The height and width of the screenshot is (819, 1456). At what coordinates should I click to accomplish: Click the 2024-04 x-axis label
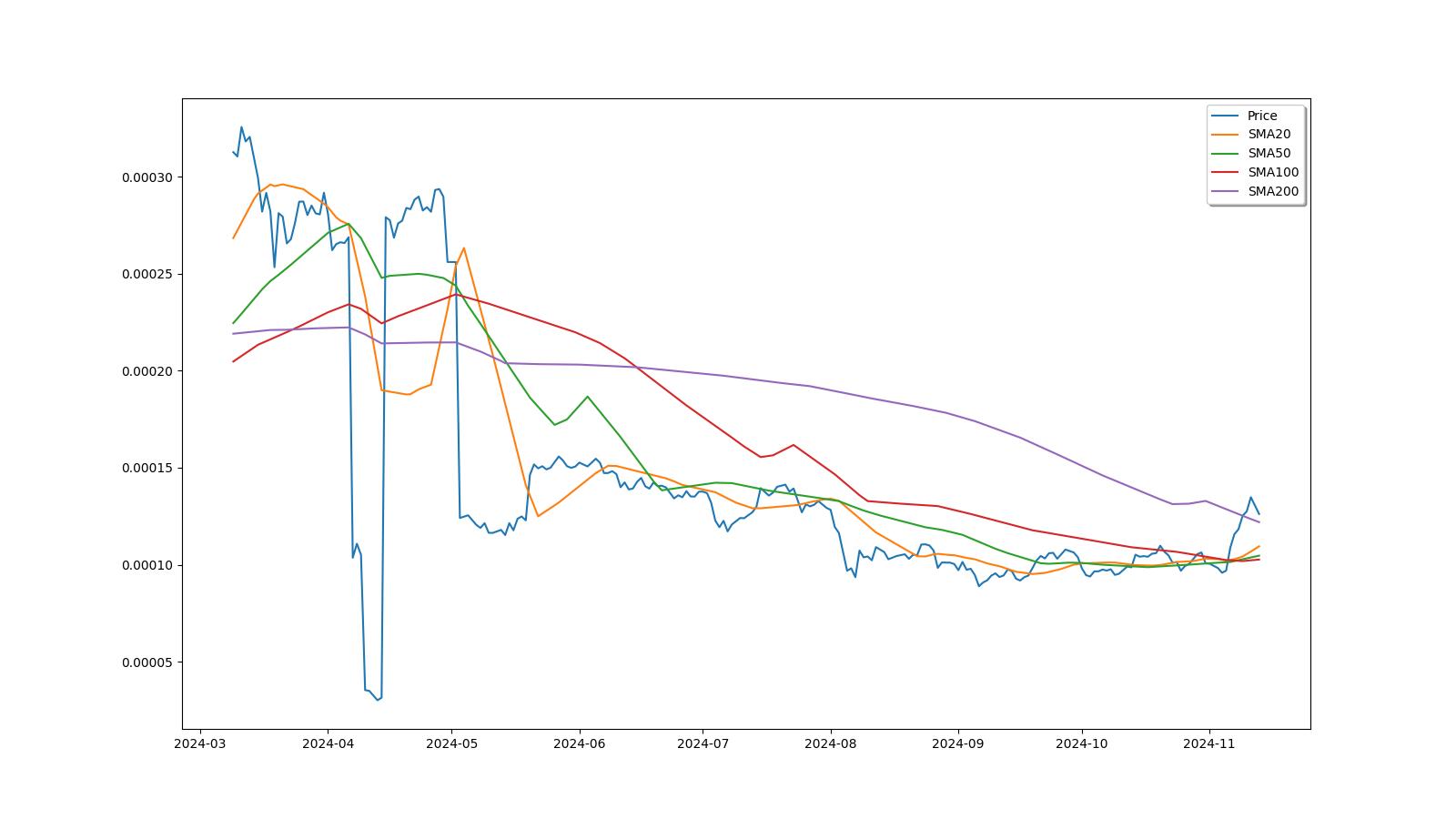pyautogui.click(x=328, y=743)
